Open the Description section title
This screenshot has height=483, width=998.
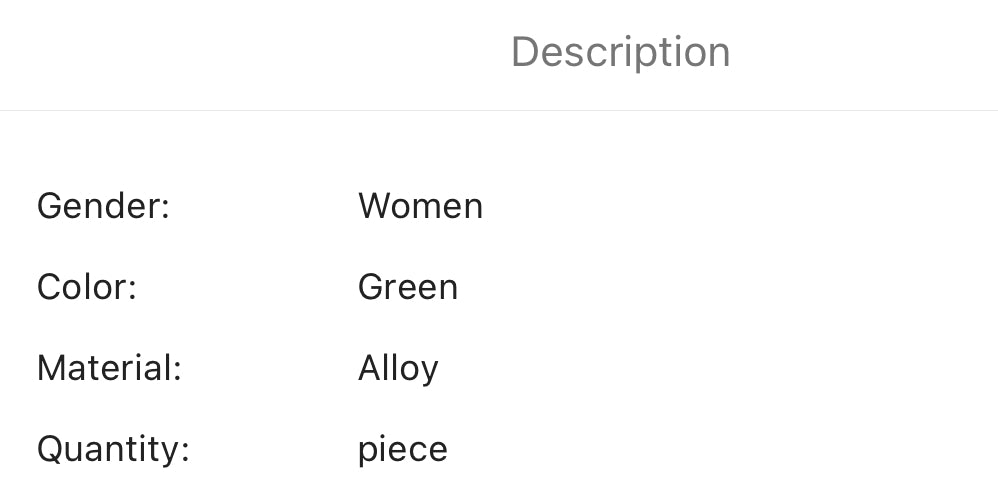[620, 52]
